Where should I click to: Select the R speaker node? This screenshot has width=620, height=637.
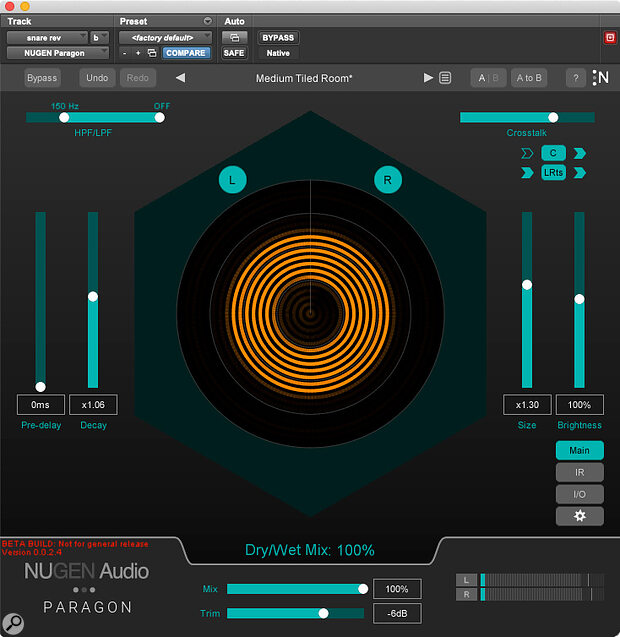pyautogui.click(x=388, y=180)
